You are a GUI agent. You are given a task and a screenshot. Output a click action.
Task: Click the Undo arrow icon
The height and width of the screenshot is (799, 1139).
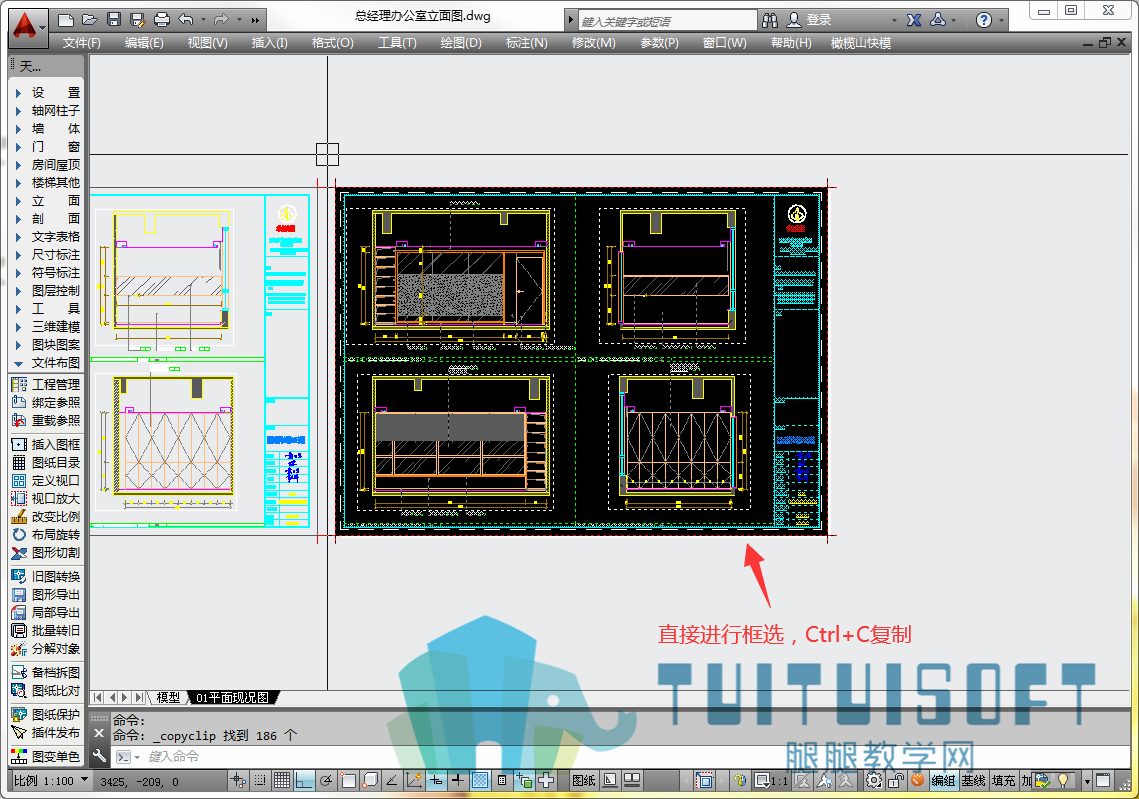point(186,20)
